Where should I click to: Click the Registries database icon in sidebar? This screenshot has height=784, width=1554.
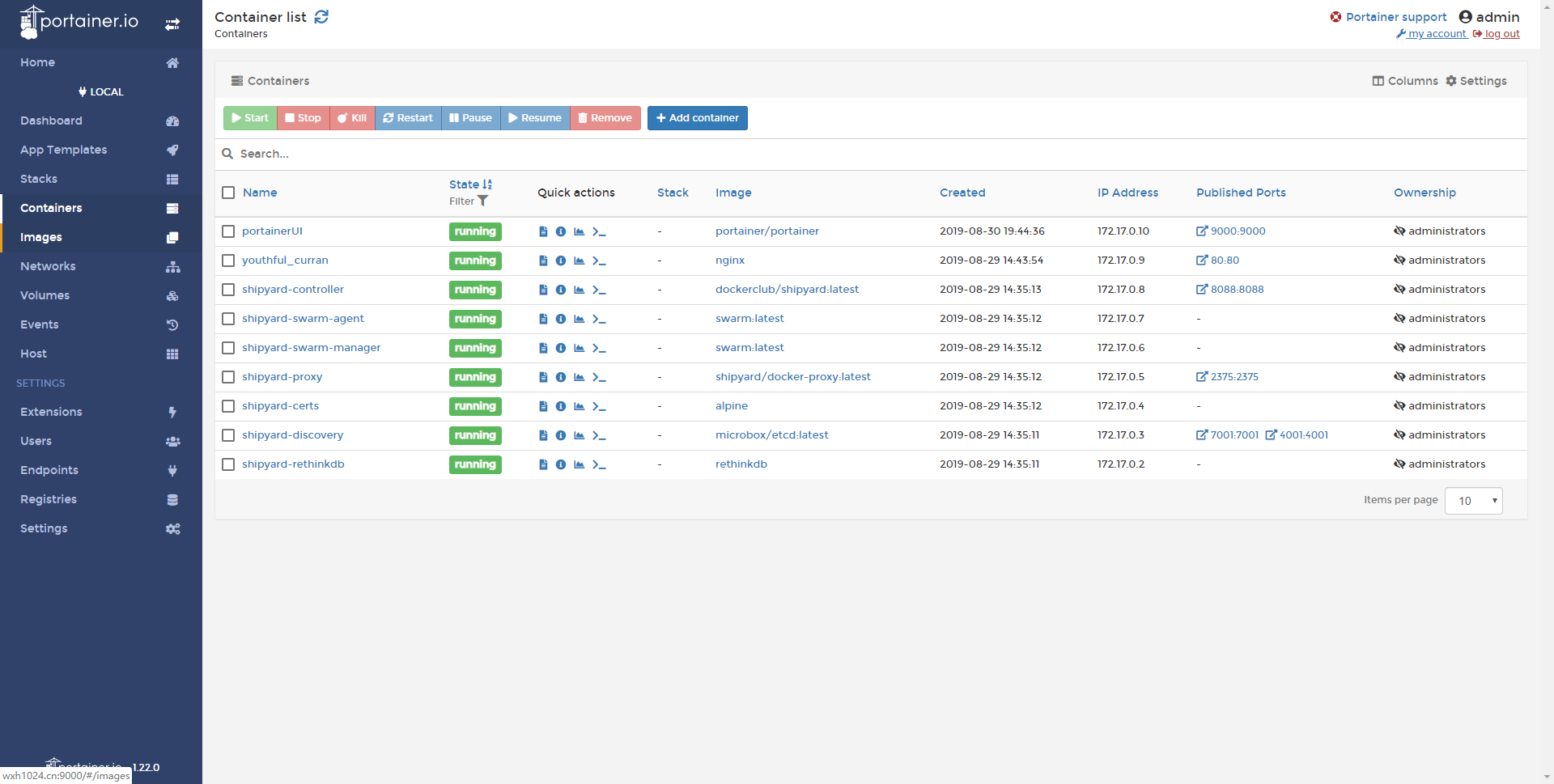pyautogui.click(x=172, y=500)
